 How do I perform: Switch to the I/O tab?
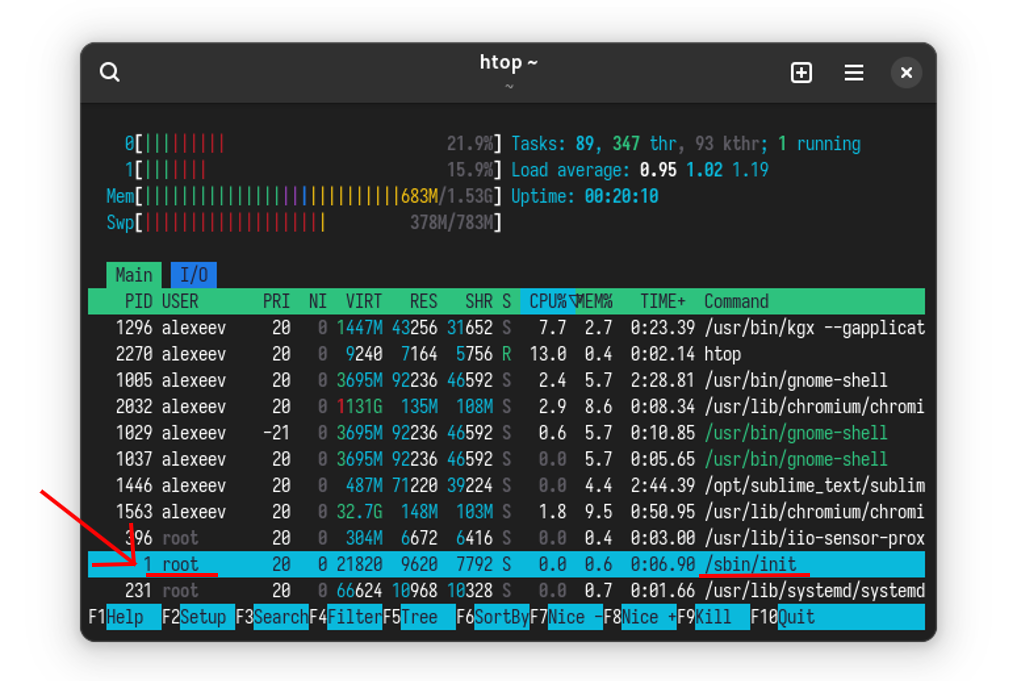[x=193, y=275]
